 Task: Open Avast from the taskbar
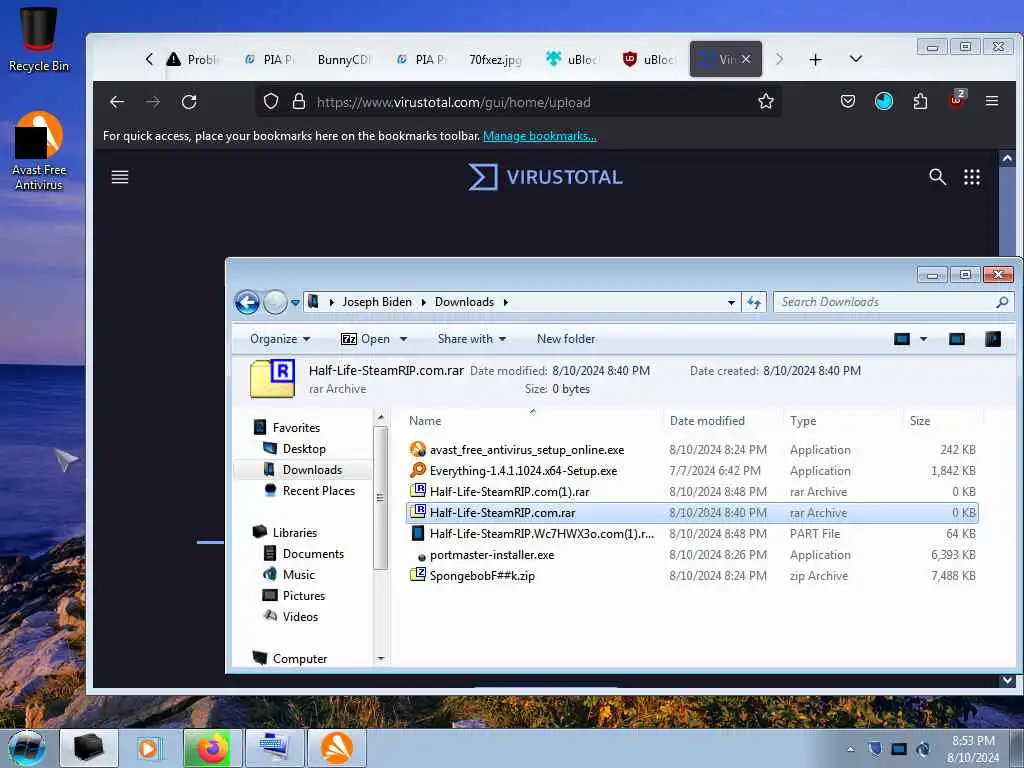(336, 748)
